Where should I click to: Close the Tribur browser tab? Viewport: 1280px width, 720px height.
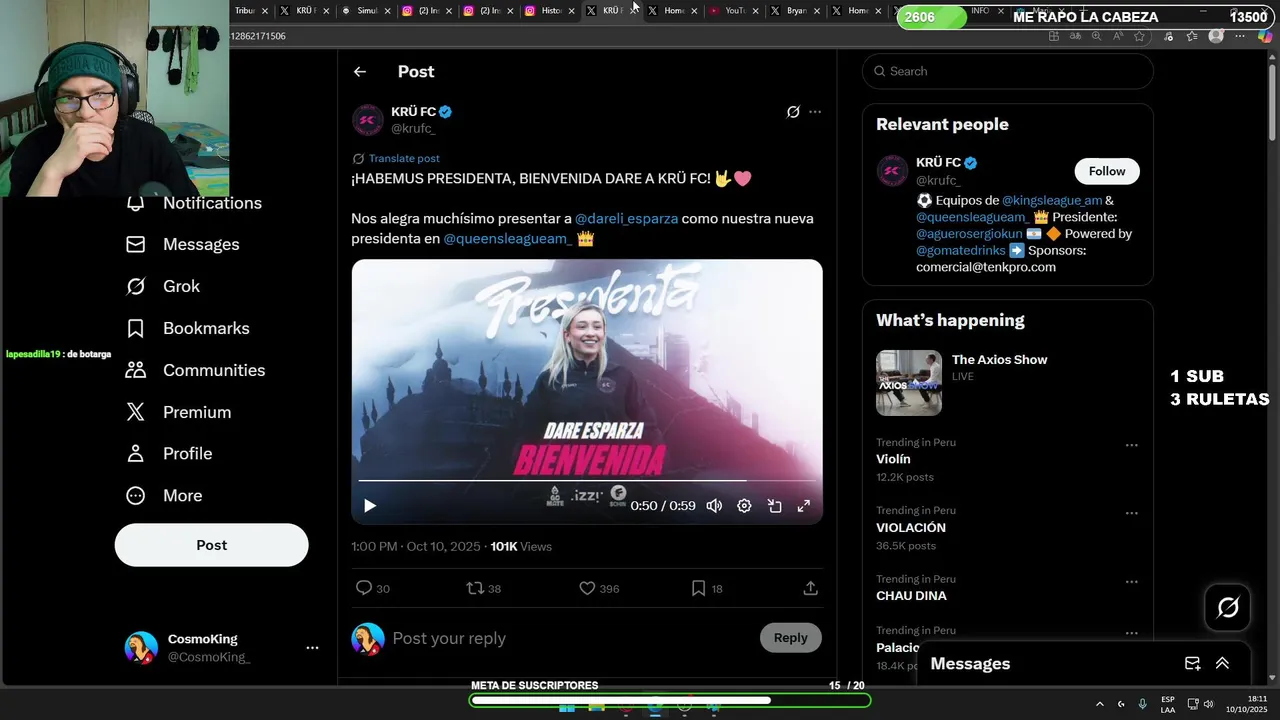pos(265,11)
